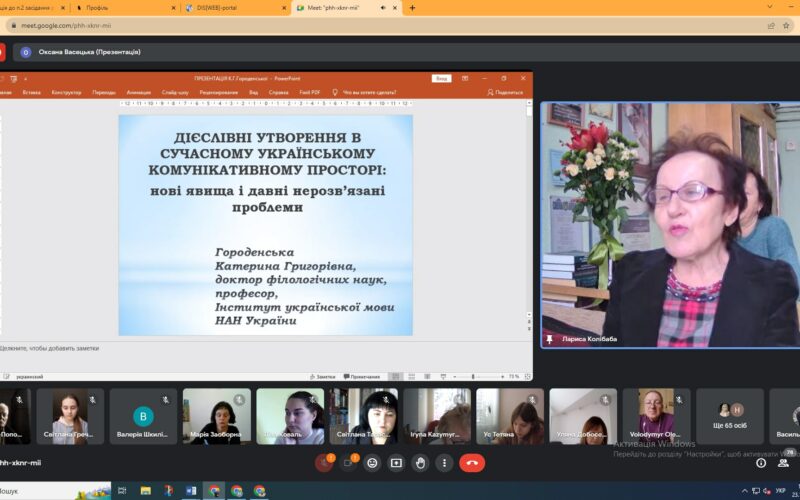Image resolution: width=800 pixels, height=500 pixels.
Task: Show the participants people panel
Action: pos(788,461)
